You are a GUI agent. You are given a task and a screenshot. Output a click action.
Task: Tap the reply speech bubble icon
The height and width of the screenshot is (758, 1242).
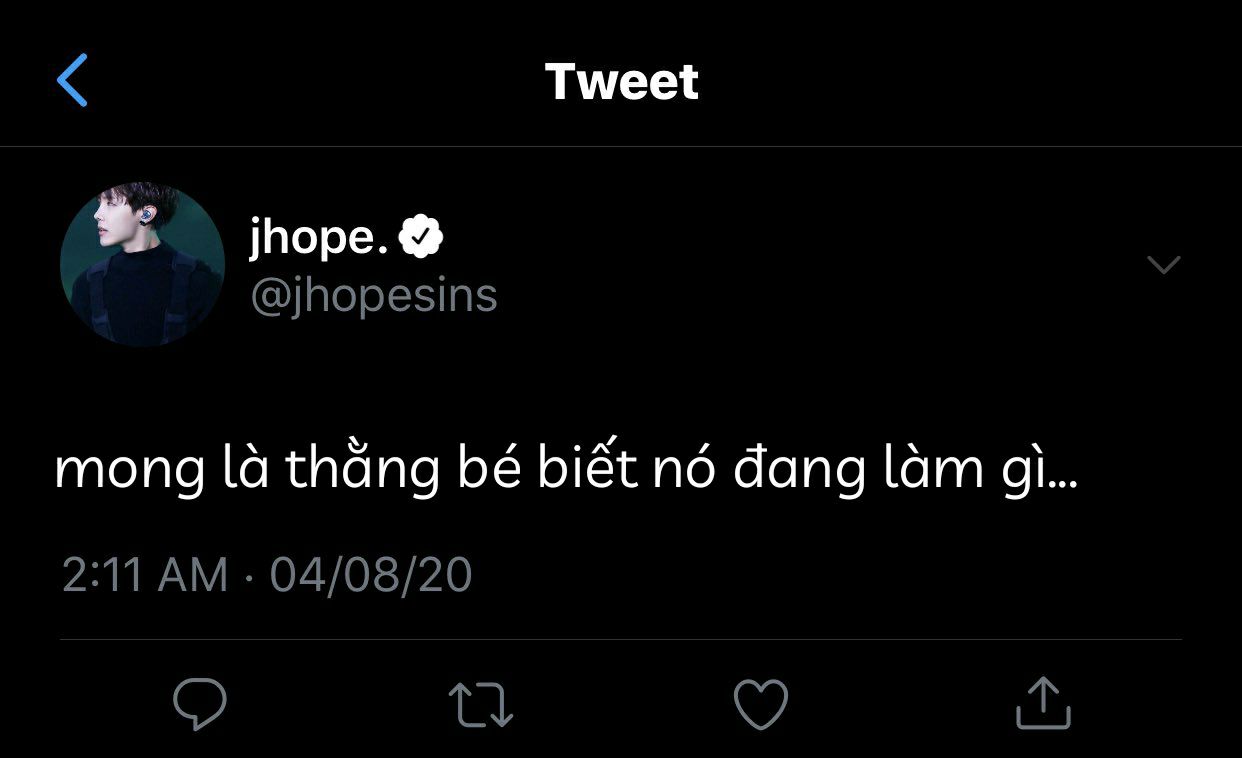click(199, 703)
